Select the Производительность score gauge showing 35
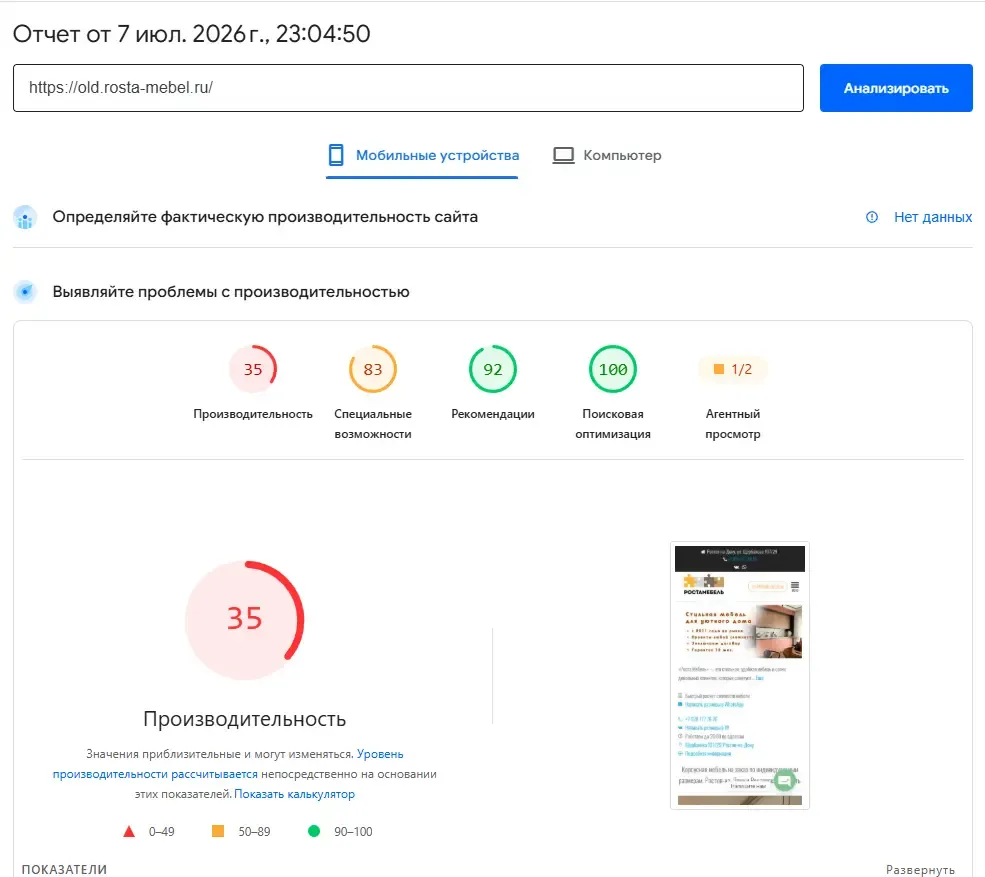Screen dimensions: 985x877 coord(253,369)
